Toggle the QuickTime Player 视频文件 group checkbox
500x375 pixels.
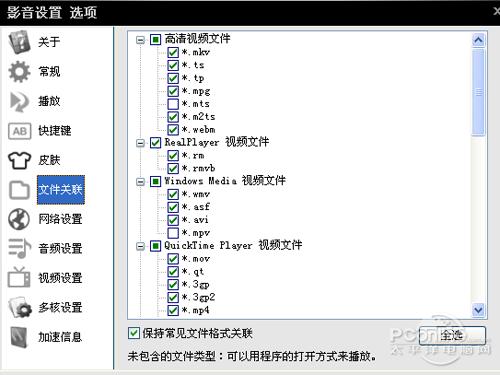click(155, 246)
